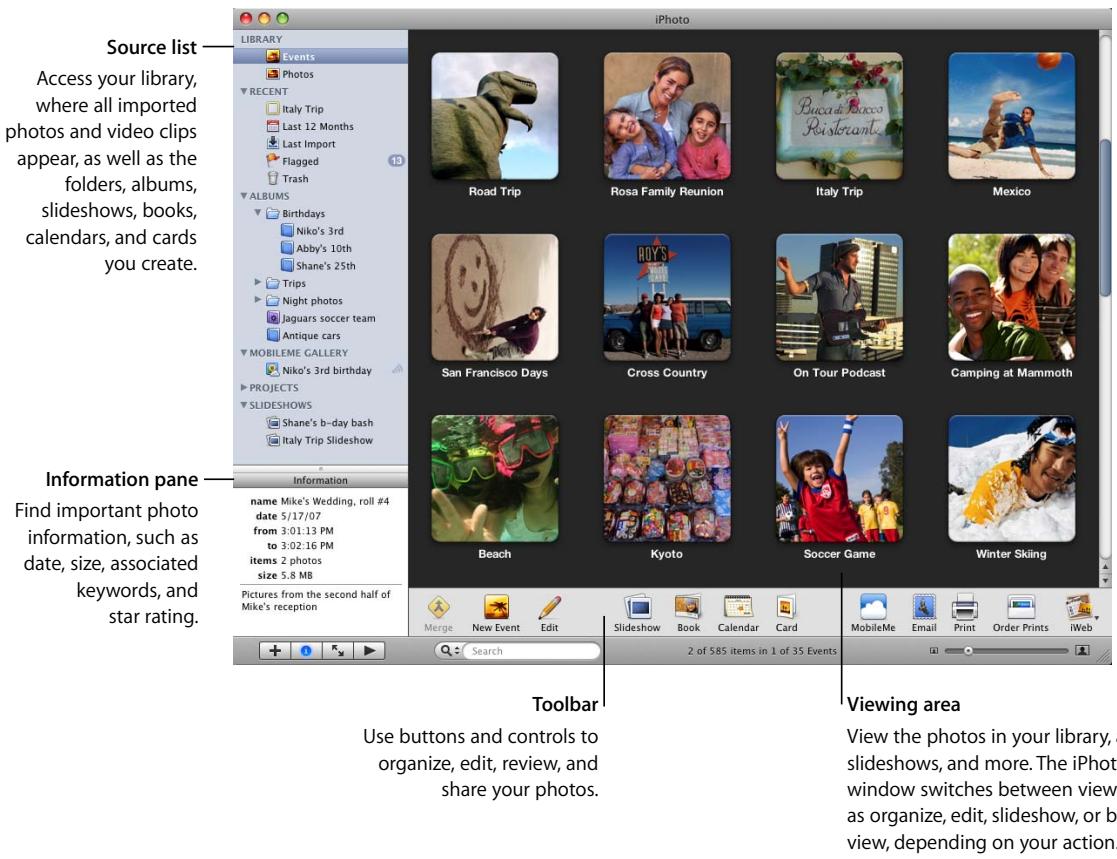
Task: Select the Kyoto event
Action: 667,479
